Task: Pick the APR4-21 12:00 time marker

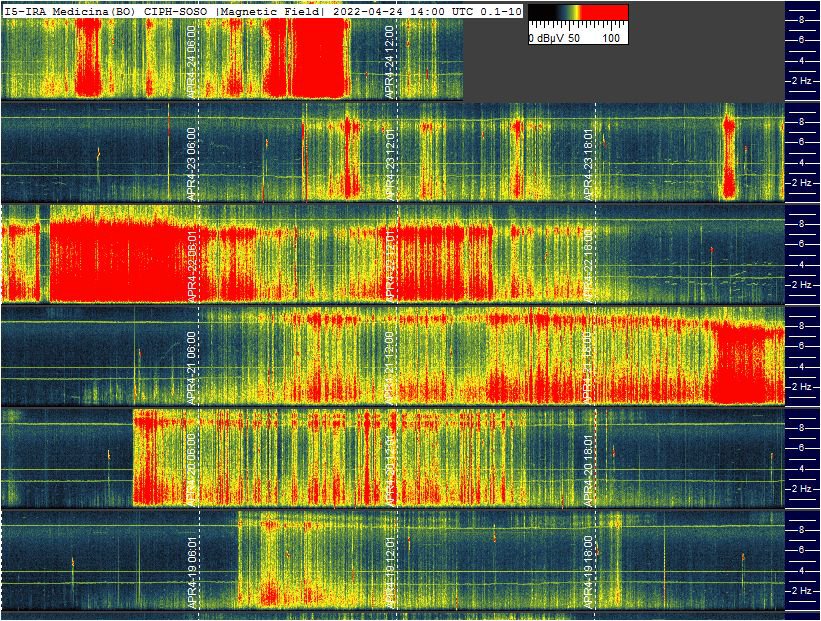Action: click(389, 366)
